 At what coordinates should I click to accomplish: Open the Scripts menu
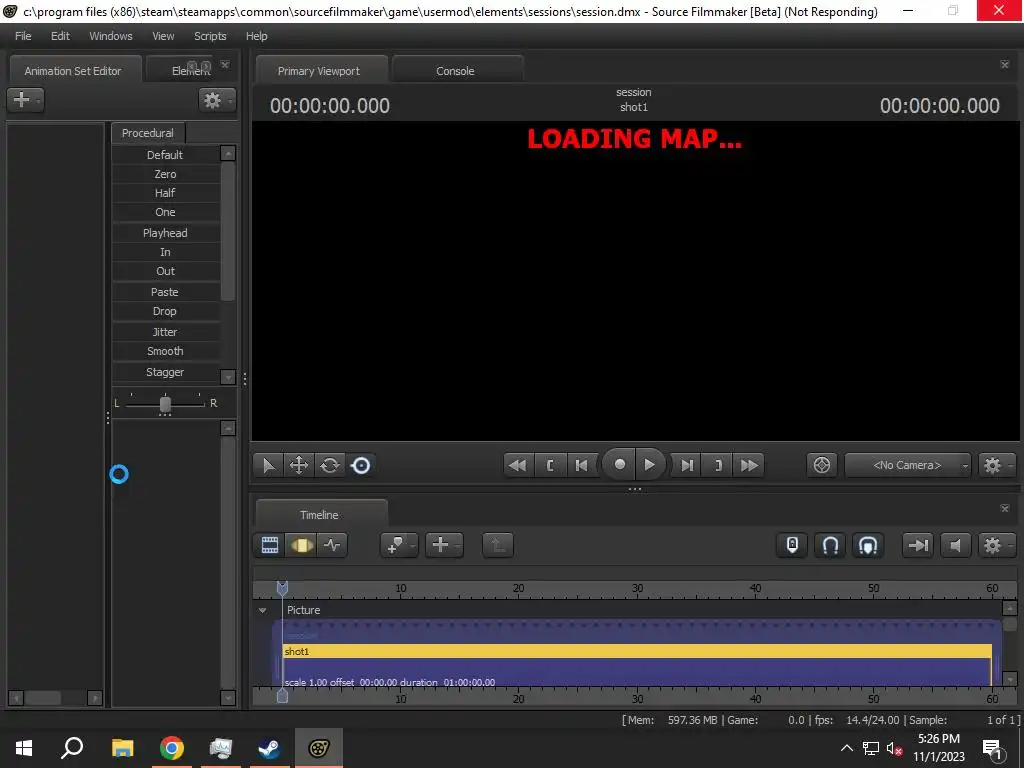pyautogui.click(x=210, y=36)
